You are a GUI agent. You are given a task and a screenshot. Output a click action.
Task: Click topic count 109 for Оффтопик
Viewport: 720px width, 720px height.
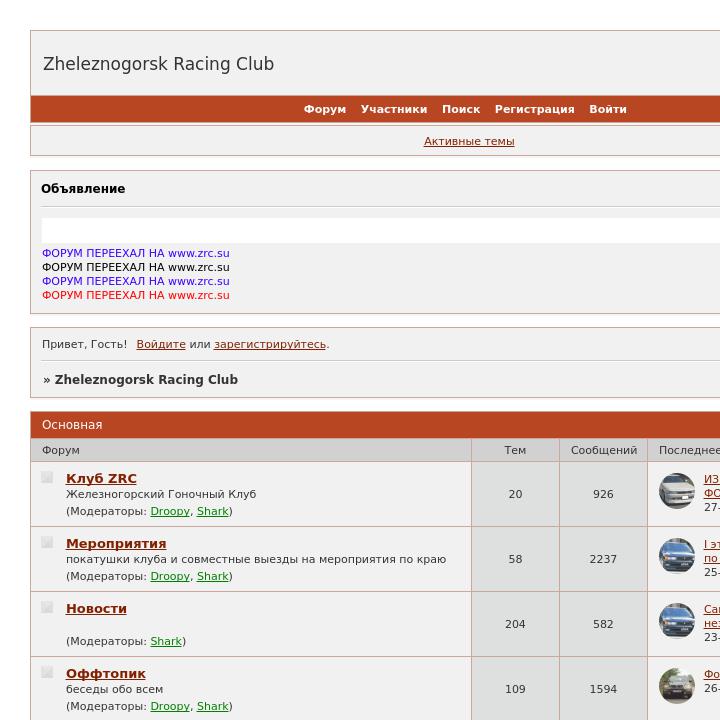515,689
